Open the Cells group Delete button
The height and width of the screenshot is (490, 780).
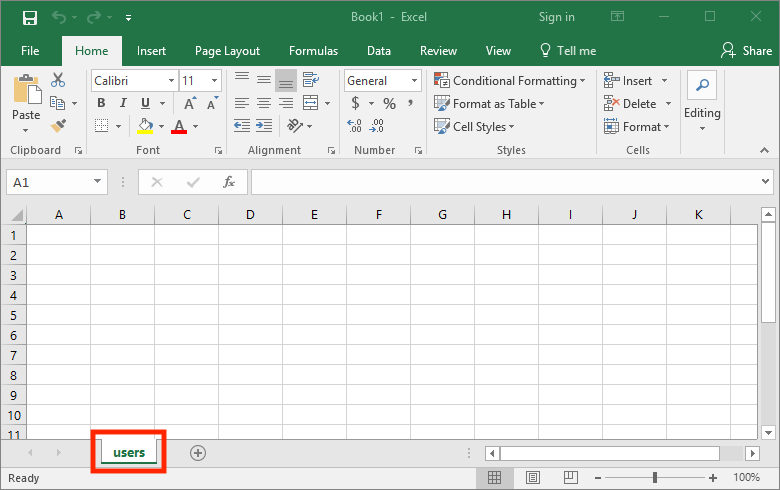[x=632, y=103]
